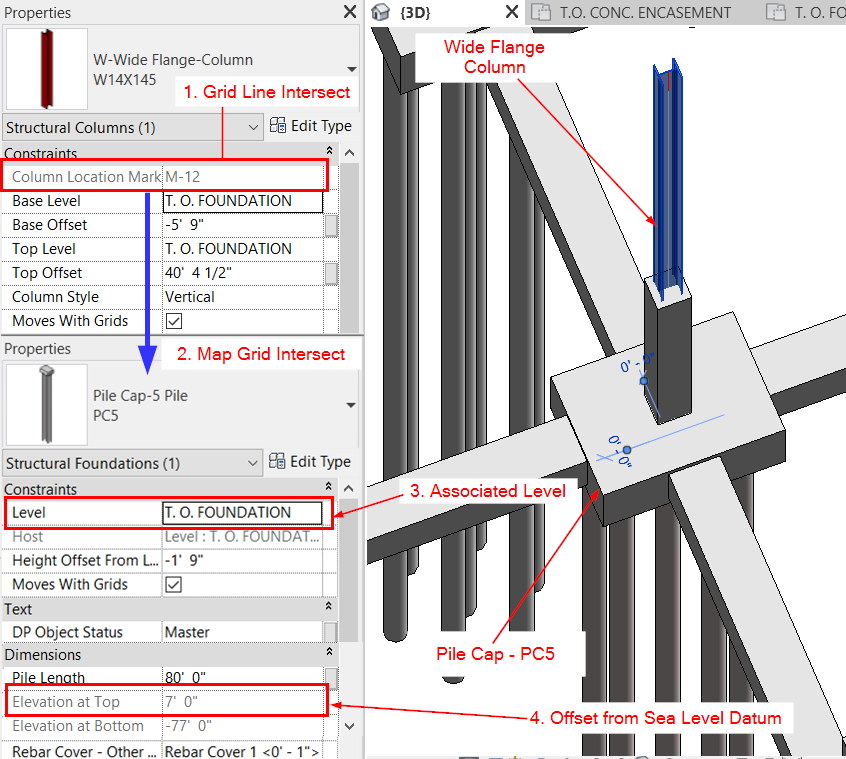846x759 pixels.
Task: Select the W-Wide Flange-Column preview thumbnail
Action: 46,68
